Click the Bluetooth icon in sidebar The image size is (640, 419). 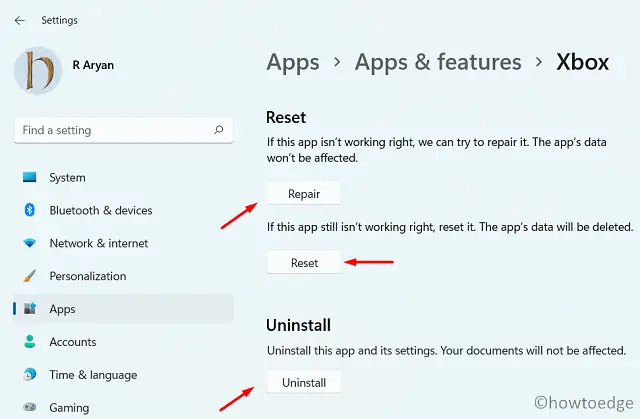coord(29,211)
